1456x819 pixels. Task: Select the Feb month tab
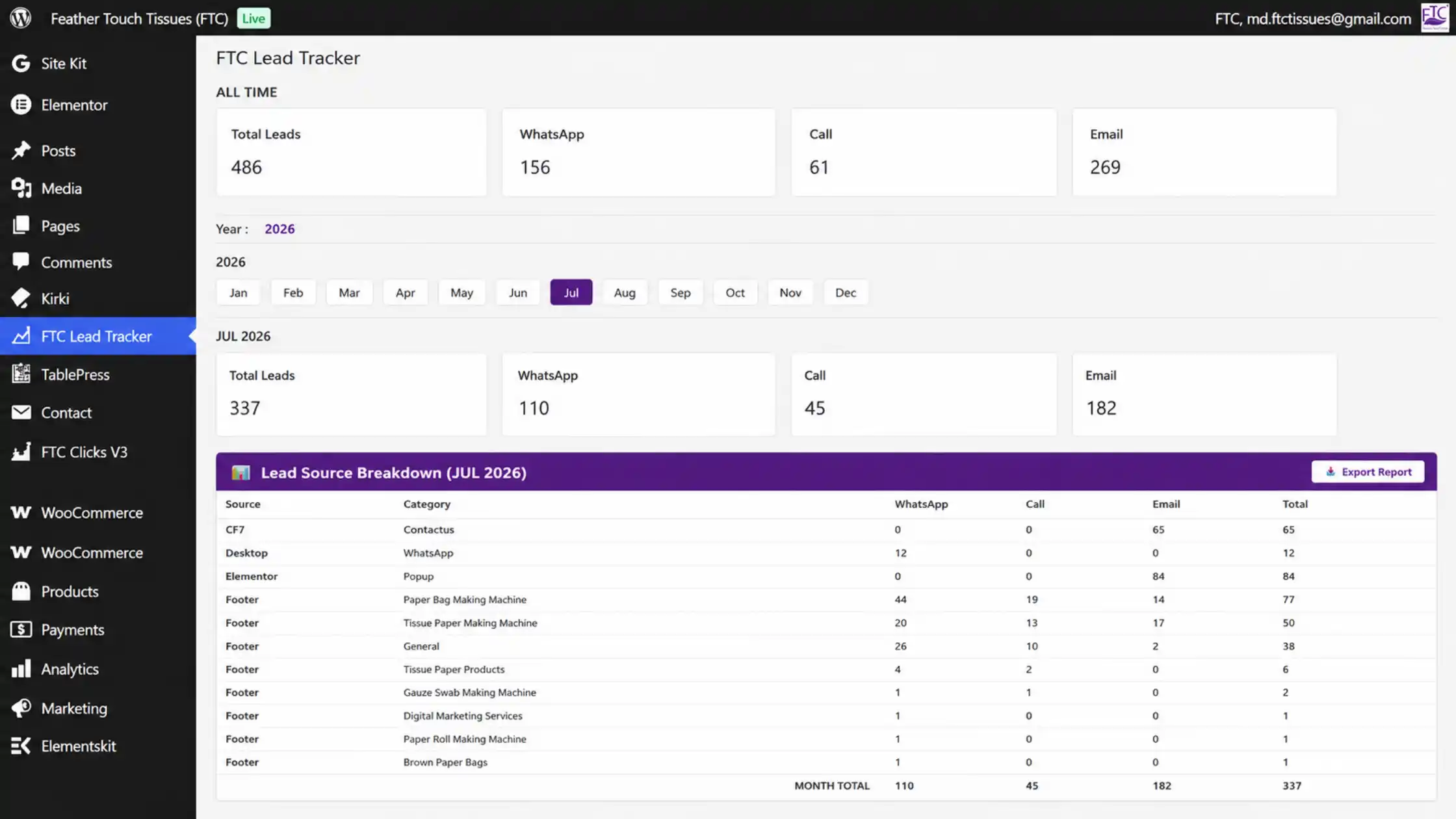click(293, 292)
